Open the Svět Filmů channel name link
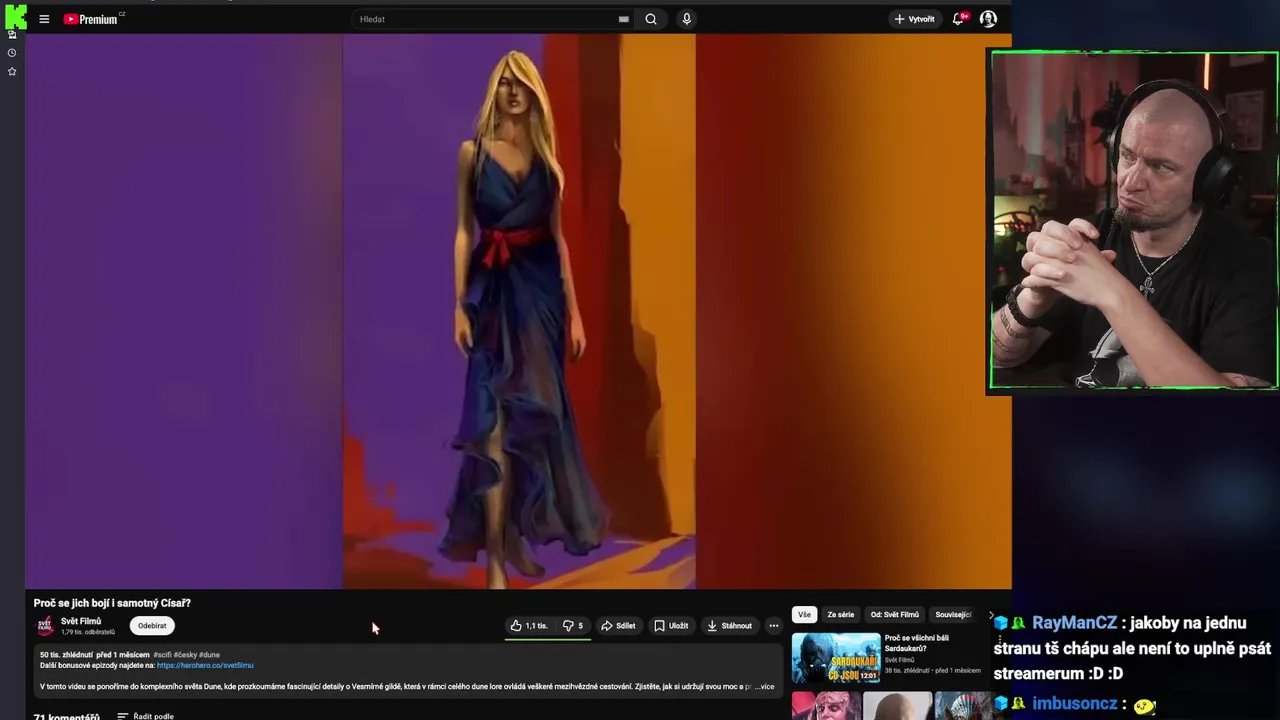The width and height of the screenshot is (1280, 720). (81, 621)
